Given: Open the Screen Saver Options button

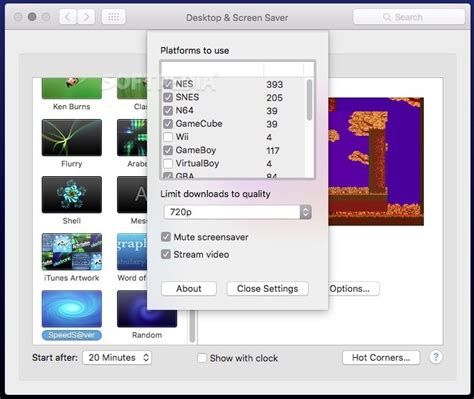Looking at the screenshot, I should coord(353,289).
